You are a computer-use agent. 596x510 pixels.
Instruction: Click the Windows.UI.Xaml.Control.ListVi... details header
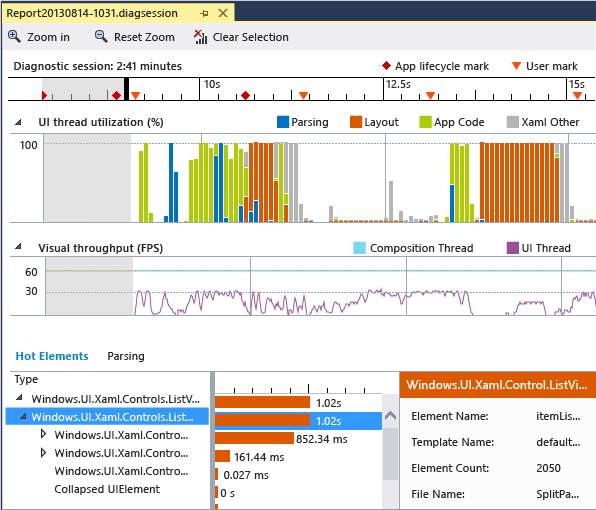click(x=498, y=385)
